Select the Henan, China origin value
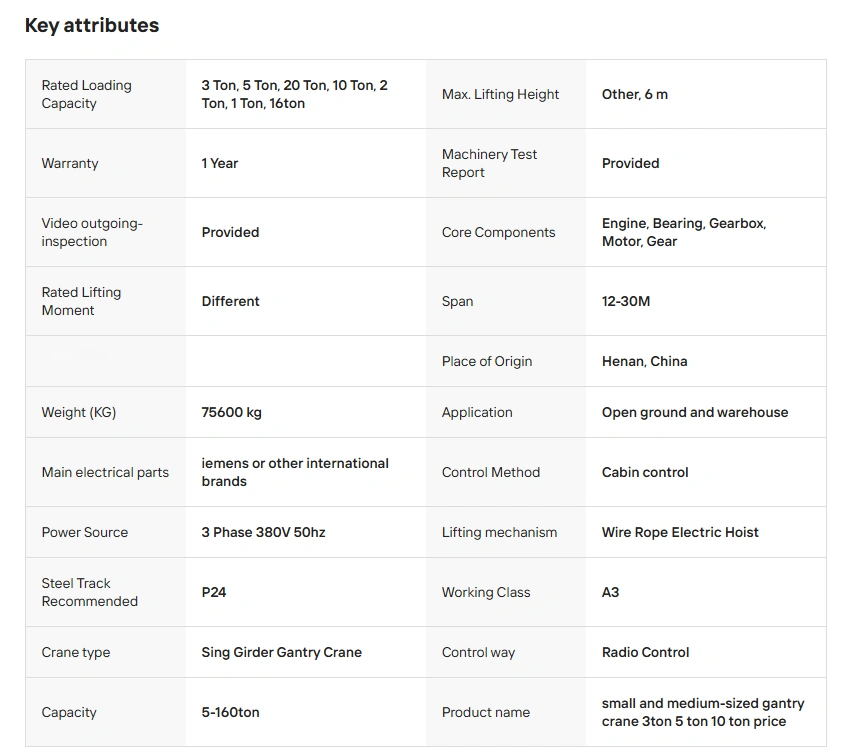The image size is (853, 753). point(644,361)
